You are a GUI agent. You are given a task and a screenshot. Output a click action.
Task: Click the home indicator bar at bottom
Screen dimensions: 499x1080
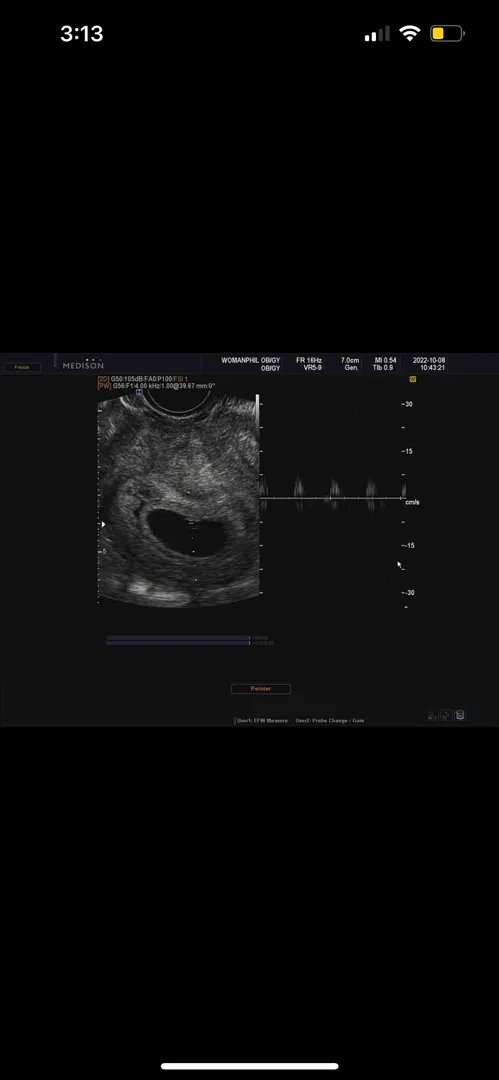250,1066
